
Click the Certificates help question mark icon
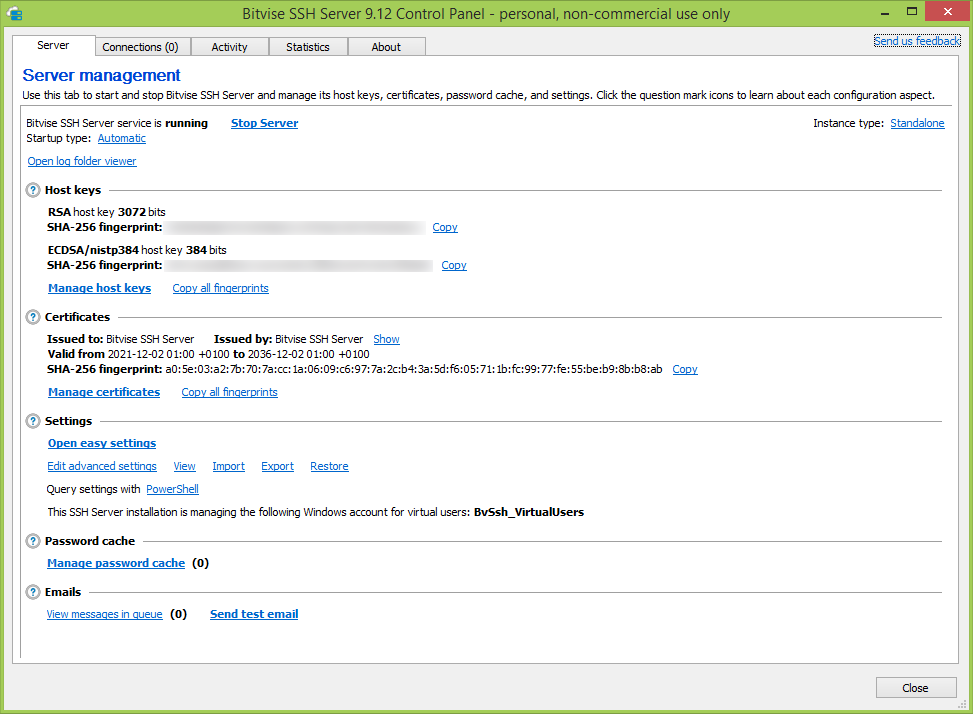click(x=34, y=317)
